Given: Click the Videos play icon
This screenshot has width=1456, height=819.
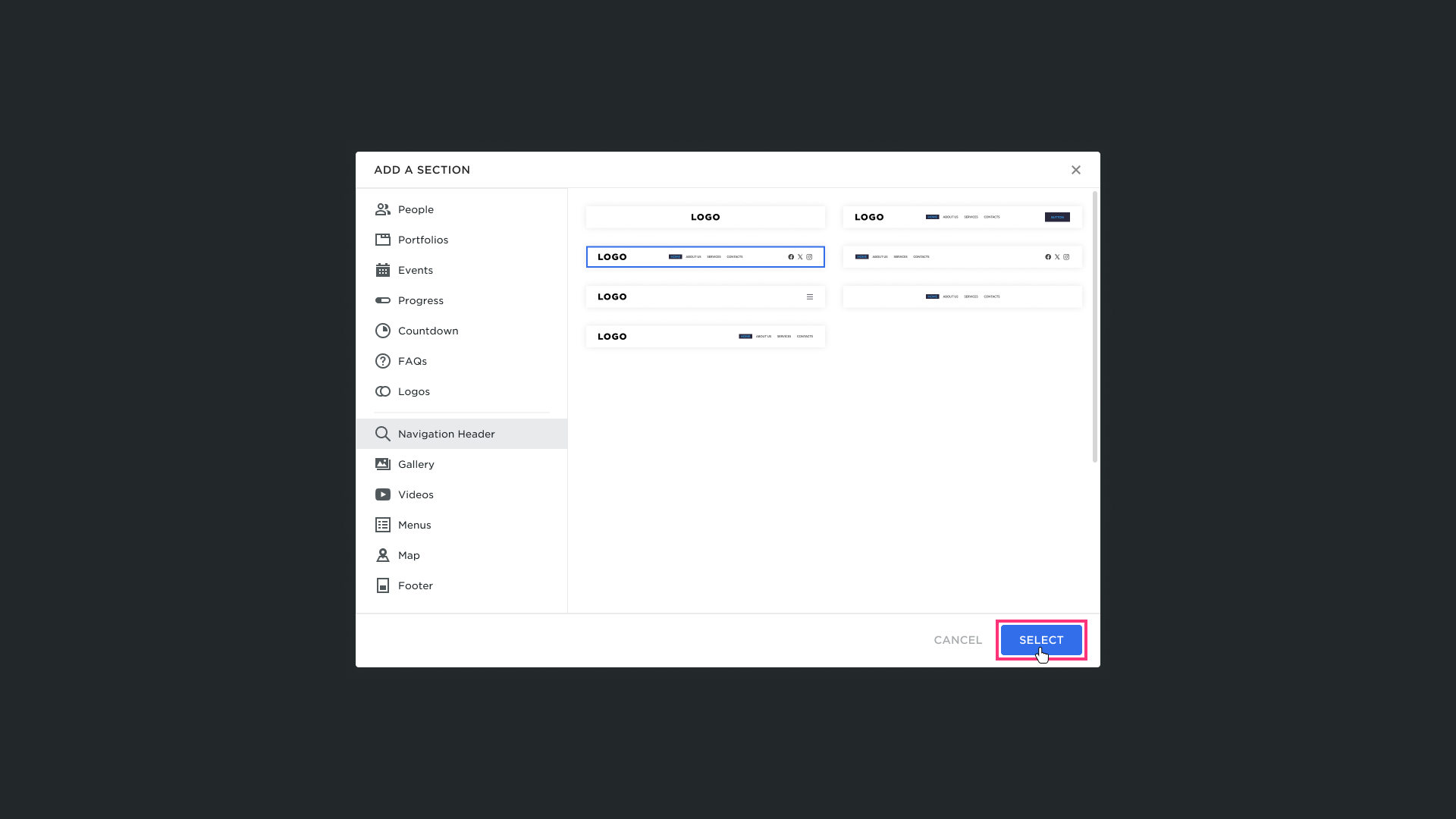Looking at the screenshot, I should click(x=382, y=494).
